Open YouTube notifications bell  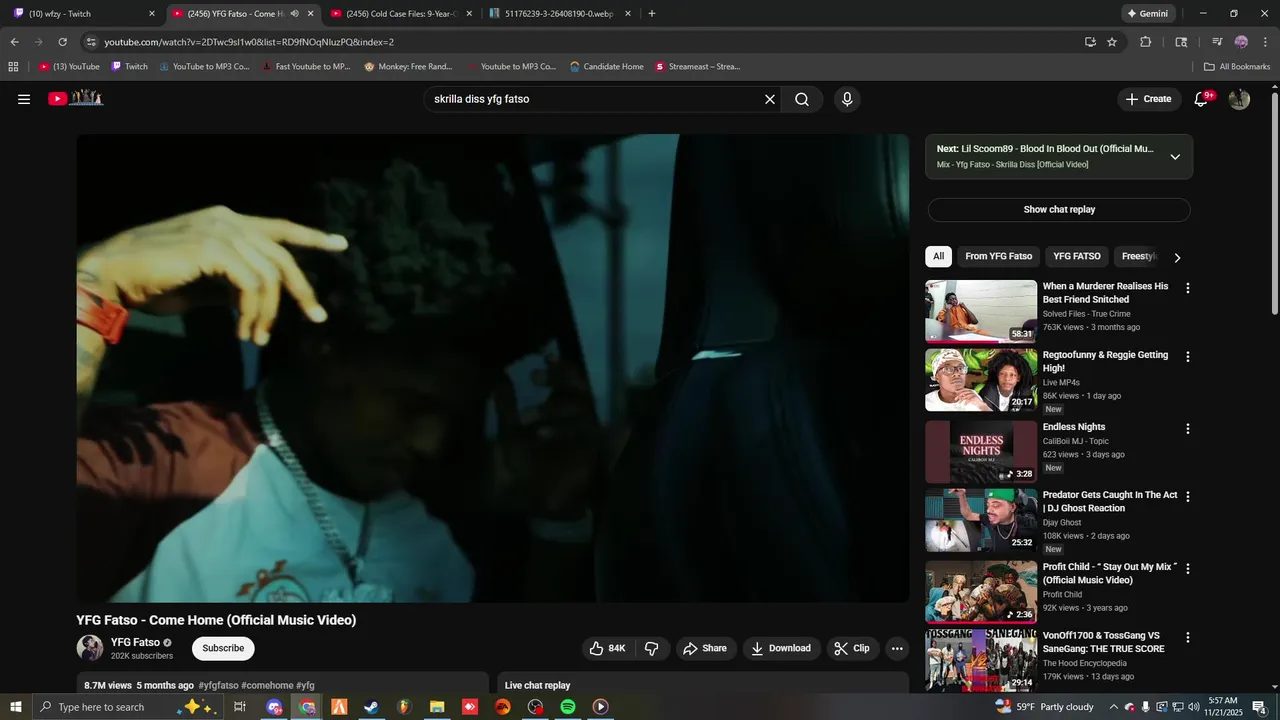pyautogui.click(x=1202, y=99)
